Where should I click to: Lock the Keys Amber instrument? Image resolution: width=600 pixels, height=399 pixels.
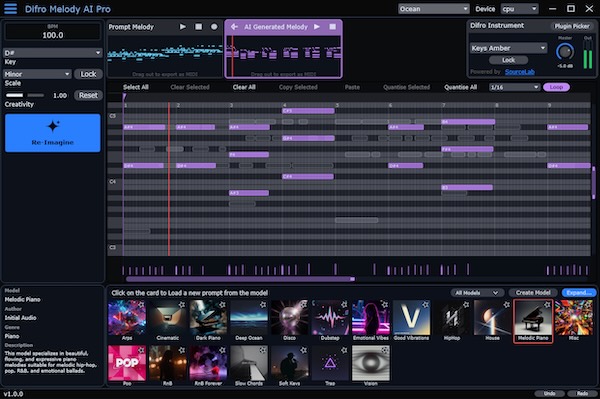click(x=509, y=60)
